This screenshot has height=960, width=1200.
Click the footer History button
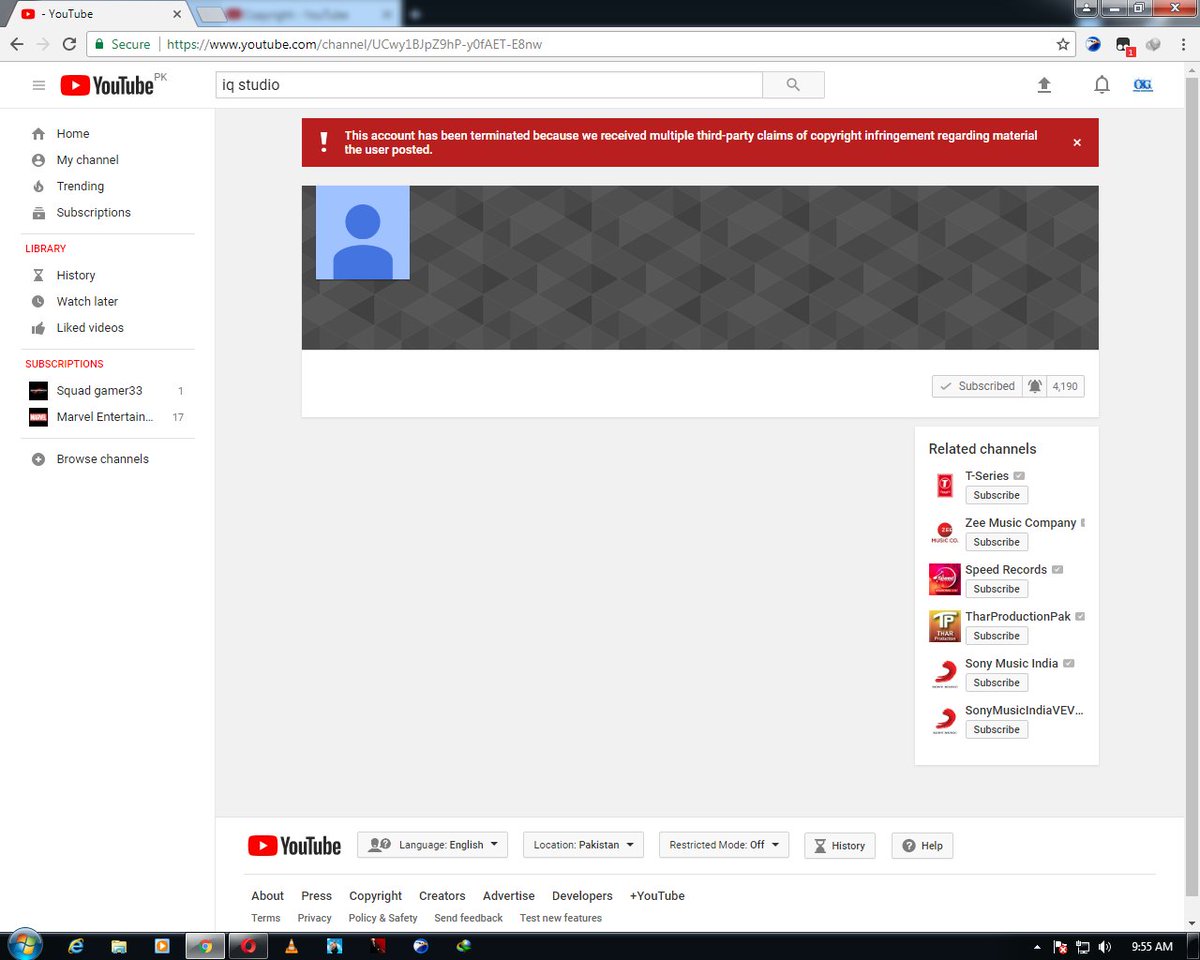point(840,845)
